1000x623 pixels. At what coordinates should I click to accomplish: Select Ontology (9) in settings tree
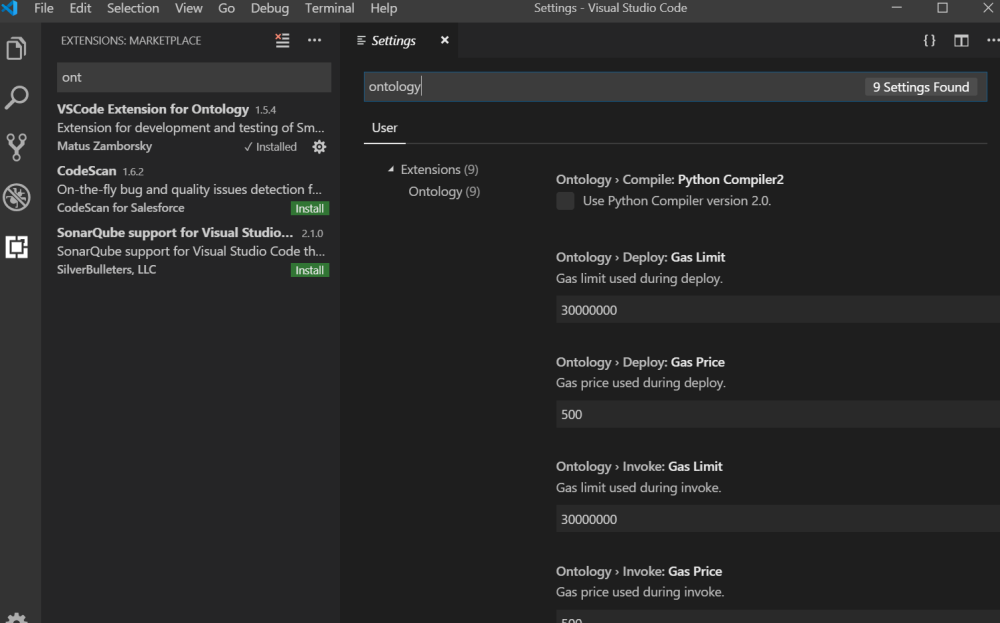(444, 192)
